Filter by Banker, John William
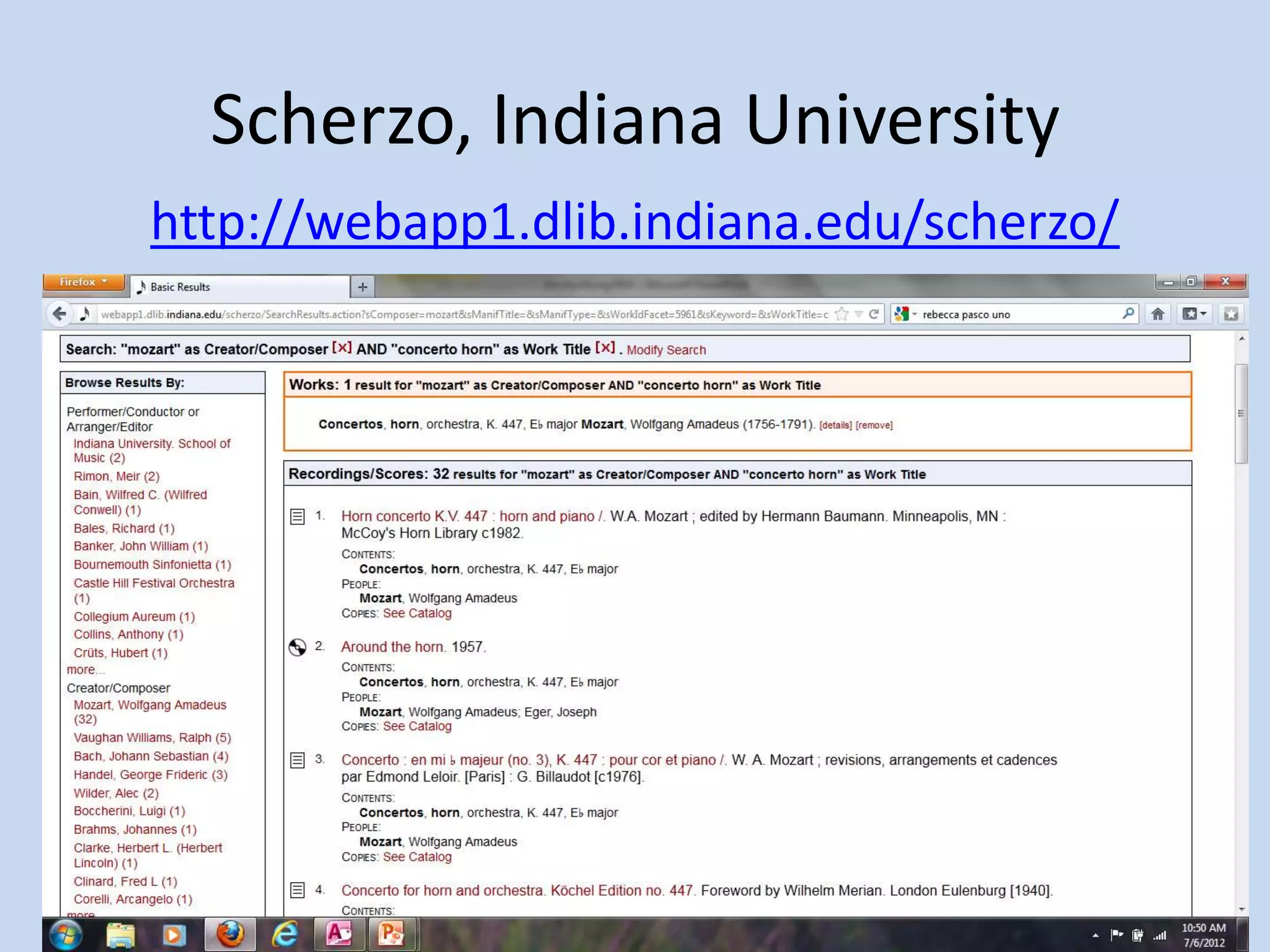 (x=141, y=546)
